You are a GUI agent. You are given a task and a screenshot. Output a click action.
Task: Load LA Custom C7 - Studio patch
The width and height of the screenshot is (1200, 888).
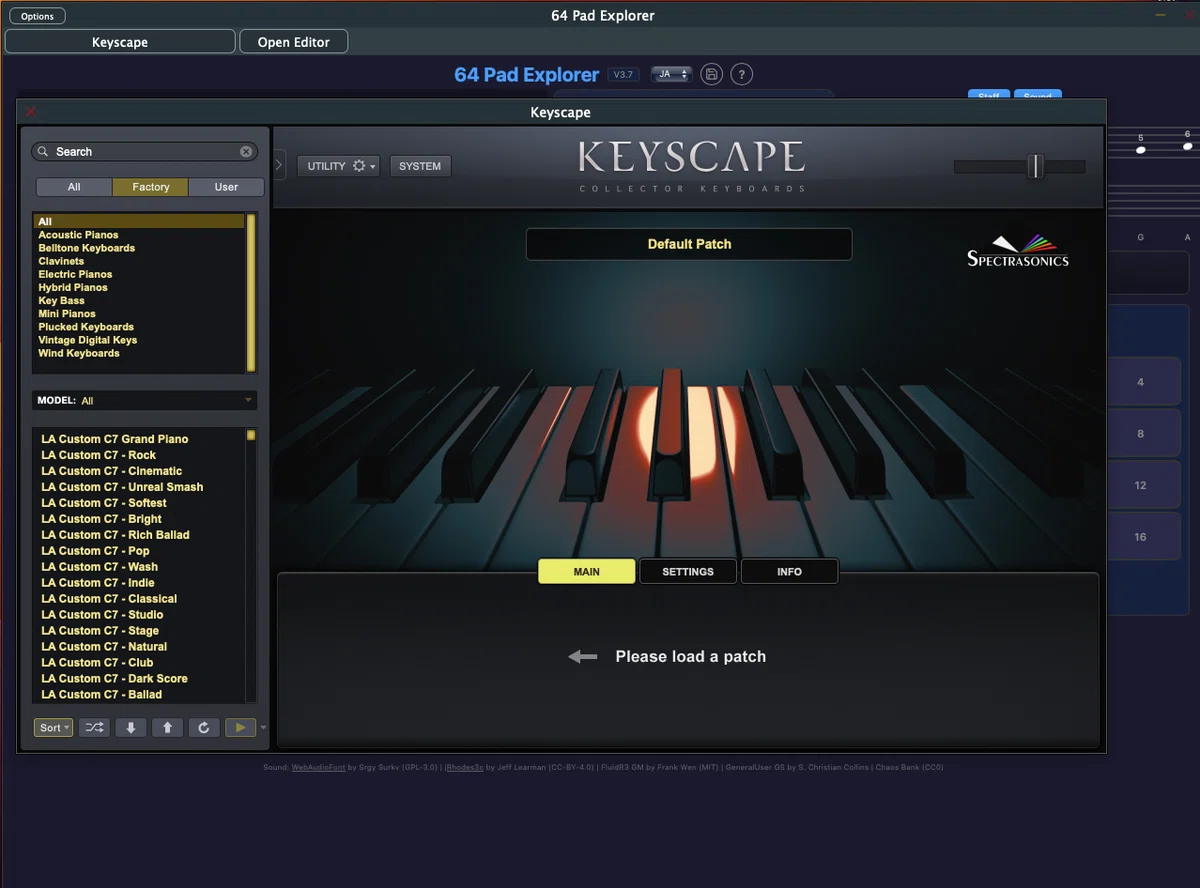(x=102, y=615)
